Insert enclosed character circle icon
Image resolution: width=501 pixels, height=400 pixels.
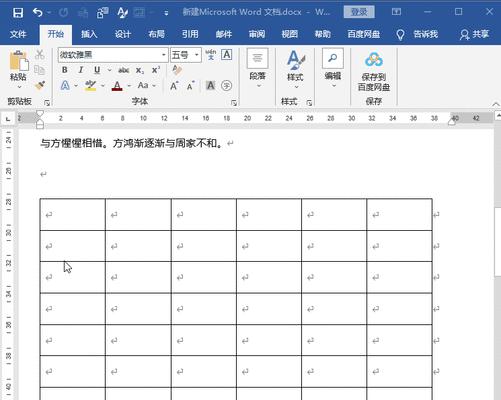point(226,86)
